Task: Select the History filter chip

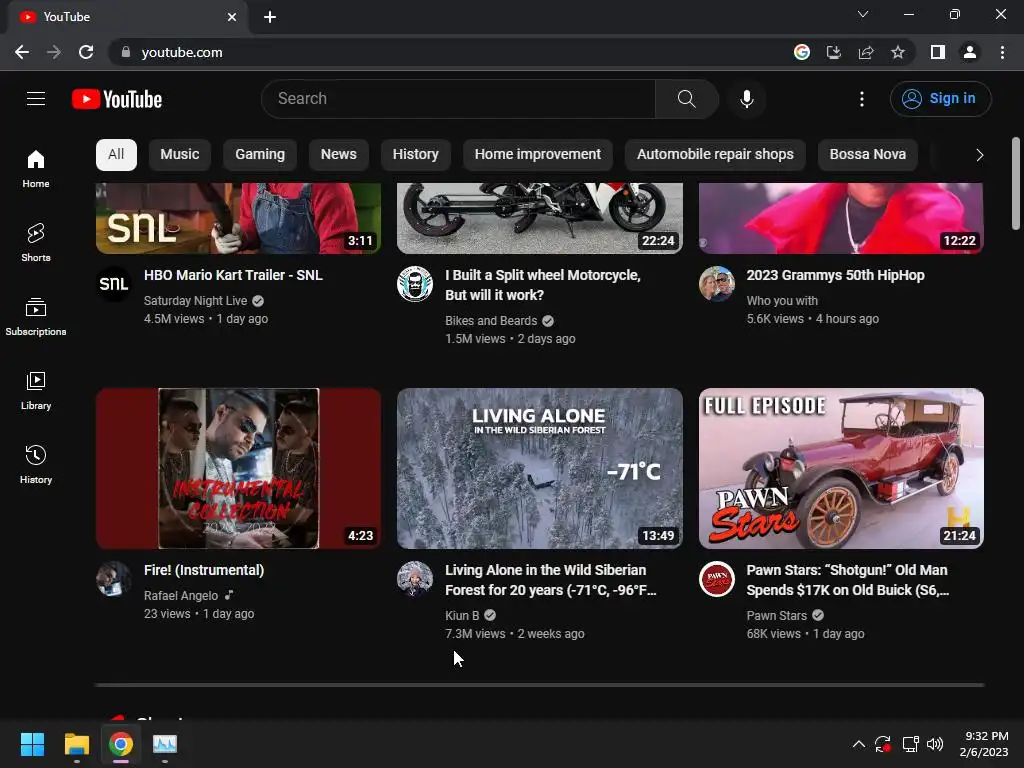Action: tap(415, 155)
